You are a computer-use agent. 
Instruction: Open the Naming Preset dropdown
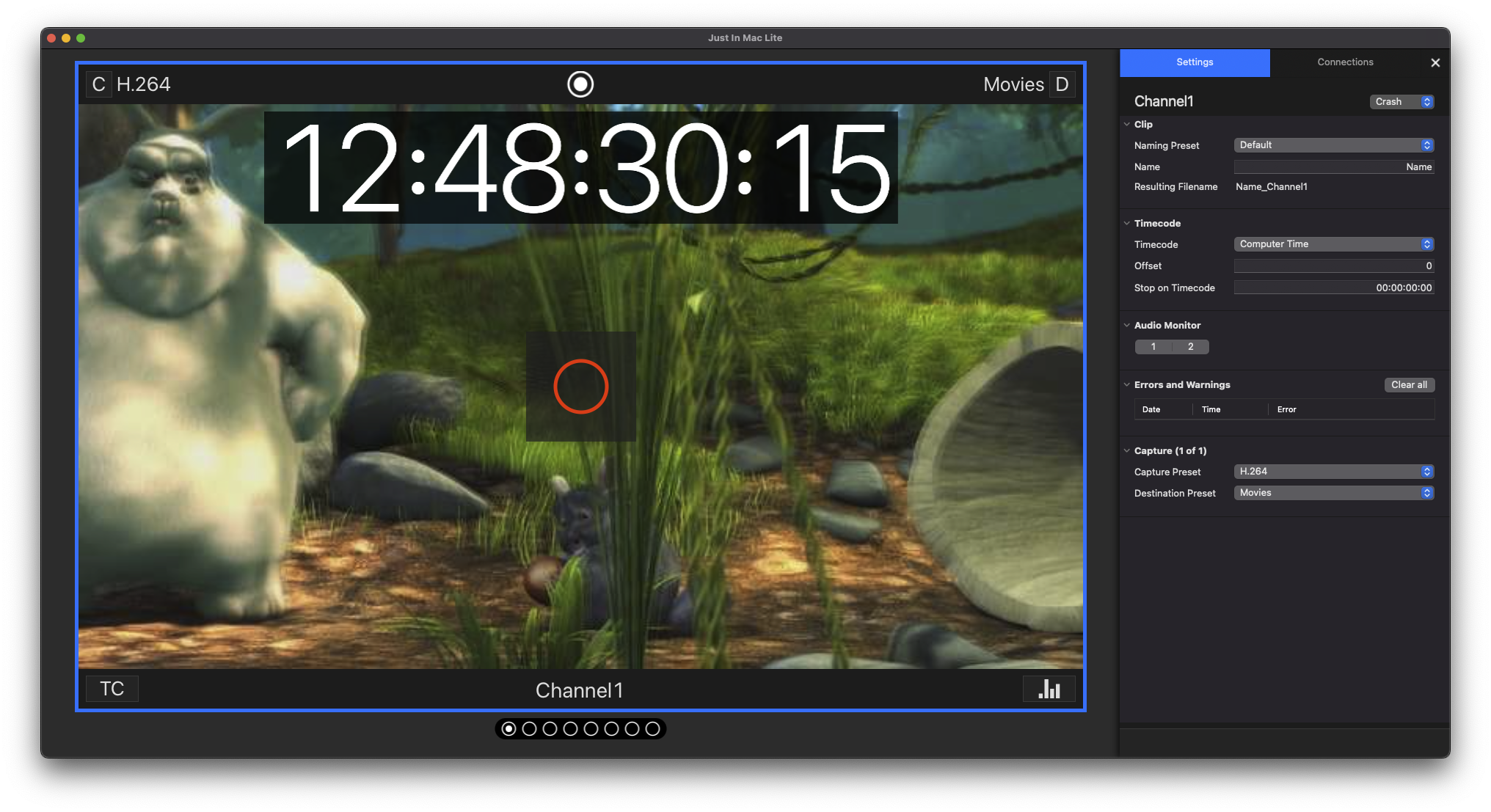(1334, 145)
